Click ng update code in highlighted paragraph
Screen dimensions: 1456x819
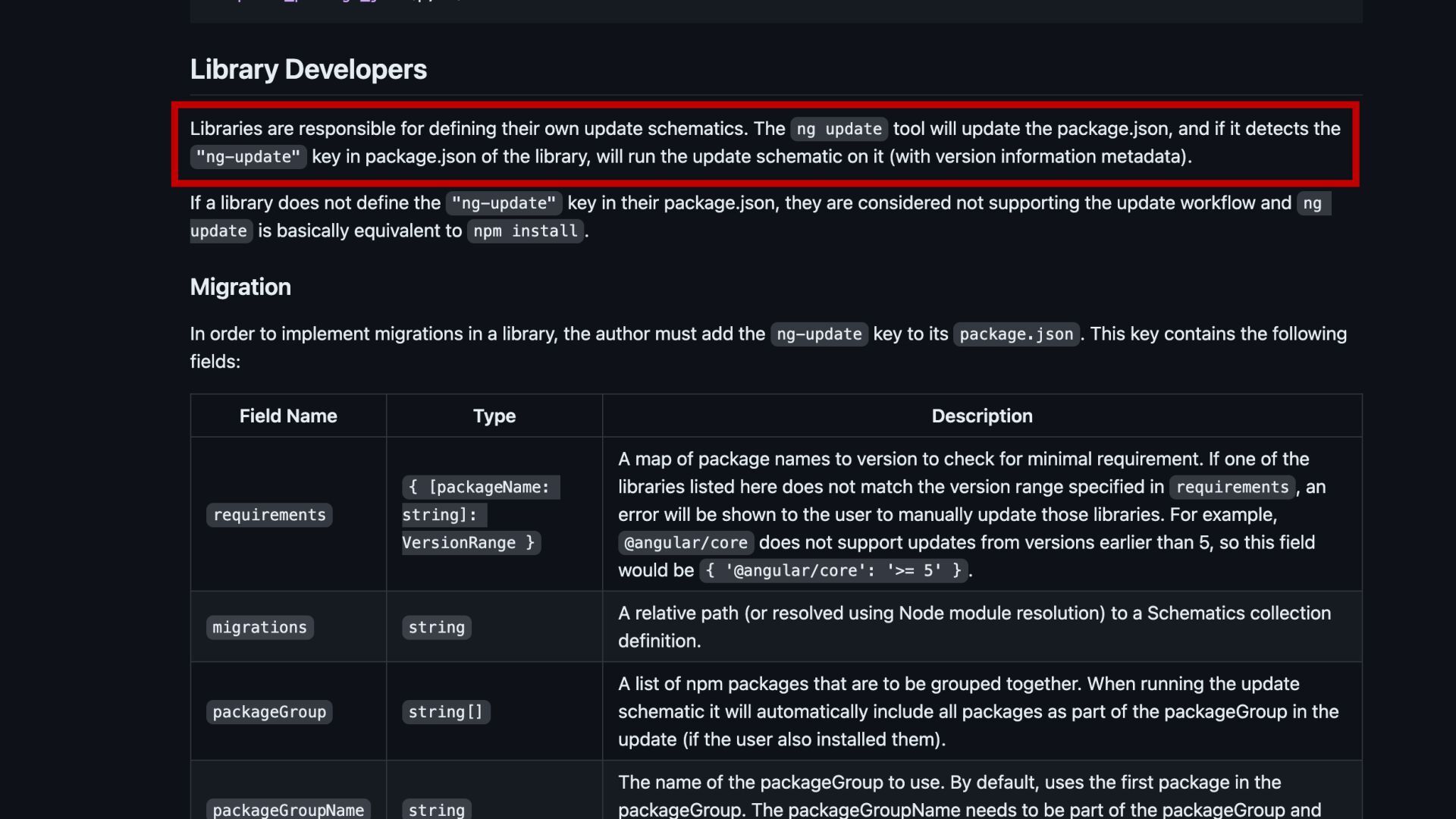(x=839, y=129)
